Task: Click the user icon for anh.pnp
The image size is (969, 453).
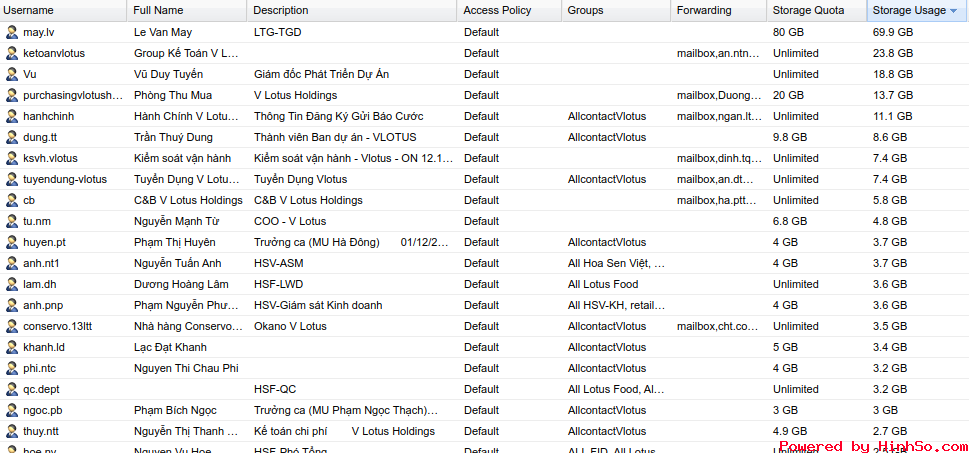Action: (x=11, y=305)
